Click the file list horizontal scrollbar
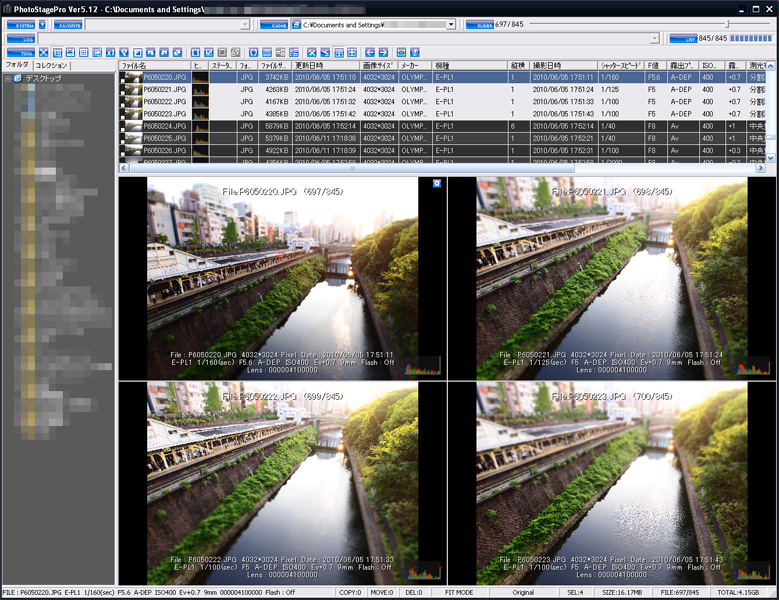Image resolution: width=779 pixels, height=600 pixels. tap(352, 168)
